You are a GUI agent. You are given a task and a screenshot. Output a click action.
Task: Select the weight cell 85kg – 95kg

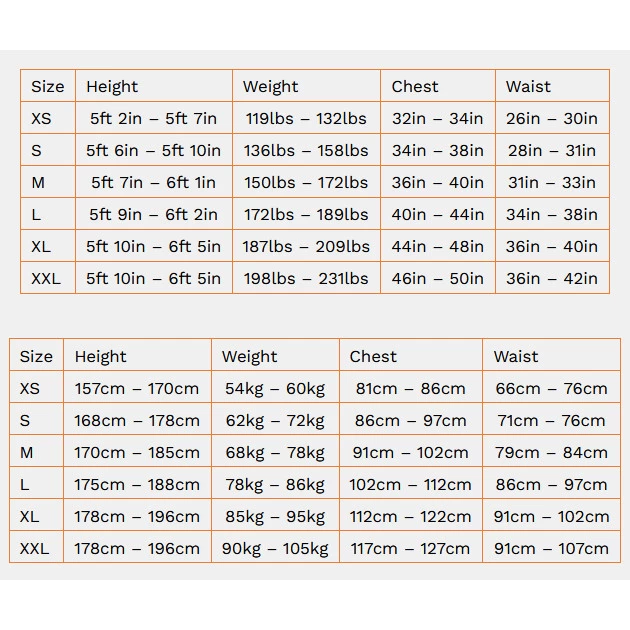pos(275,516)
